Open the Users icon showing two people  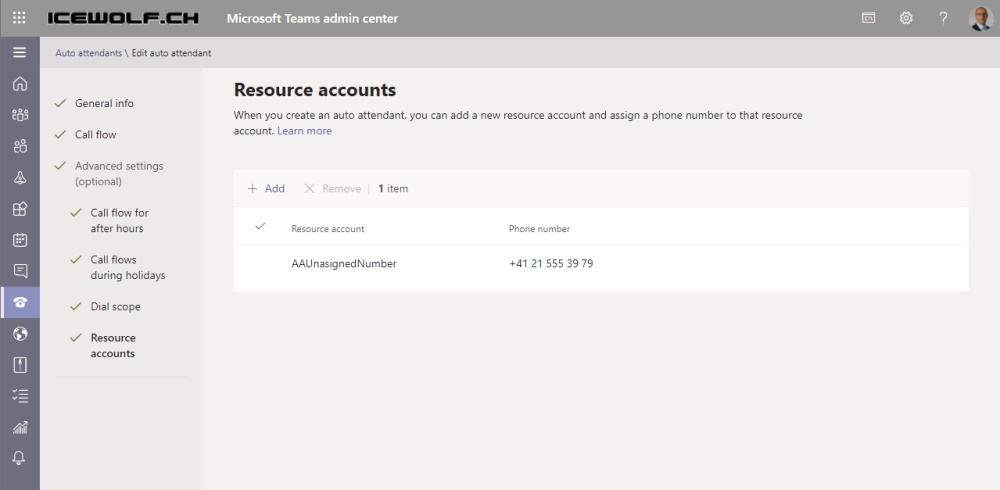(20, 146)
